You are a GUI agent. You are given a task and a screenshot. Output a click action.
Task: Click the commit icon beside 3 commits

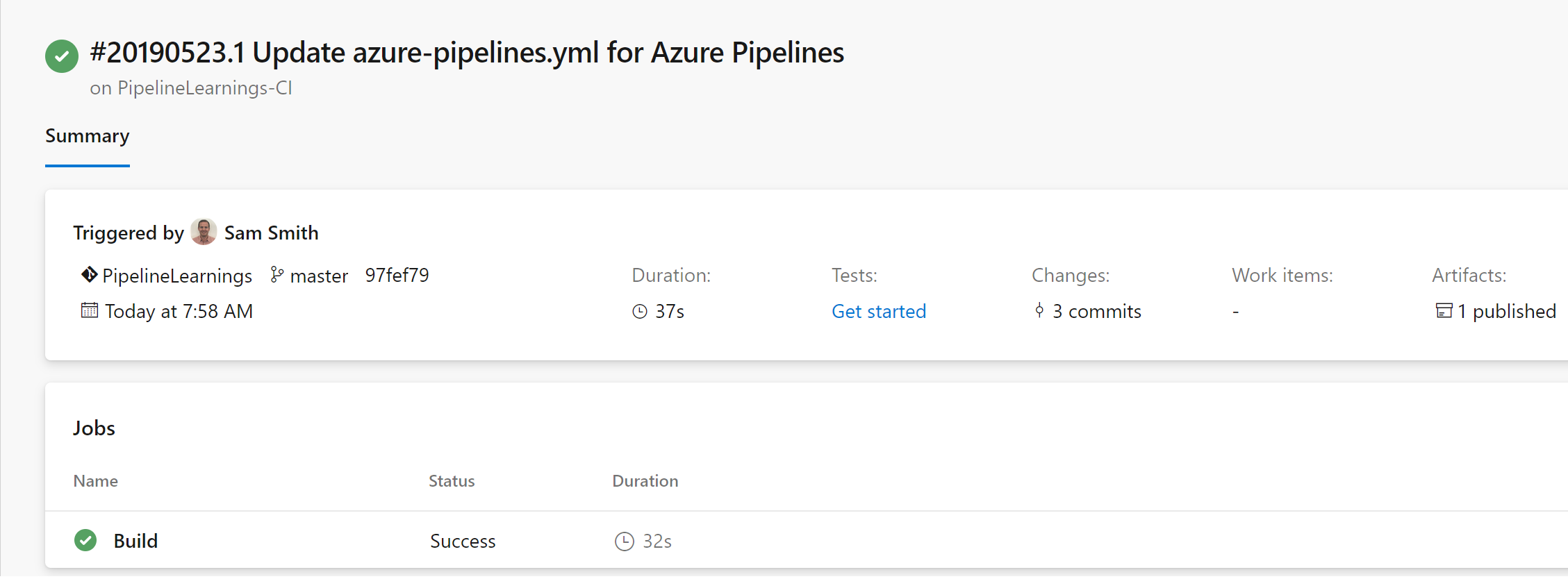coord(1039,310)
